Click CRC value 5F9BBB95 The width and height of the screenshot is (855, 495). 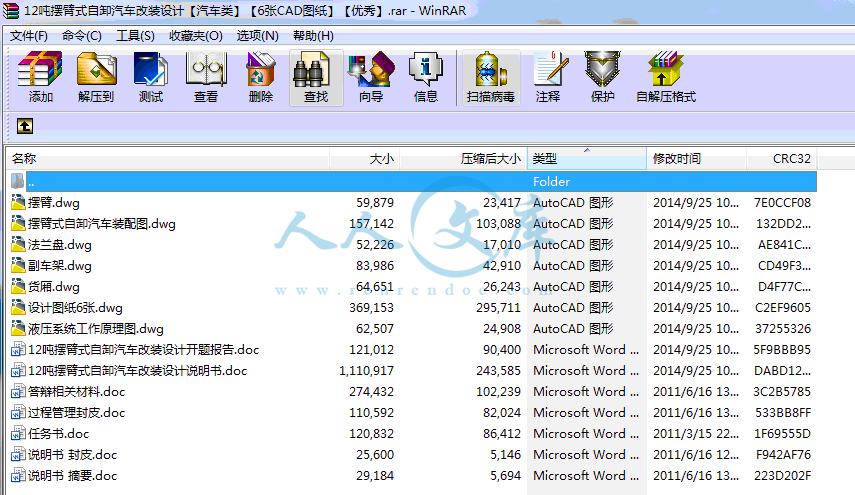tap(782, 349)
